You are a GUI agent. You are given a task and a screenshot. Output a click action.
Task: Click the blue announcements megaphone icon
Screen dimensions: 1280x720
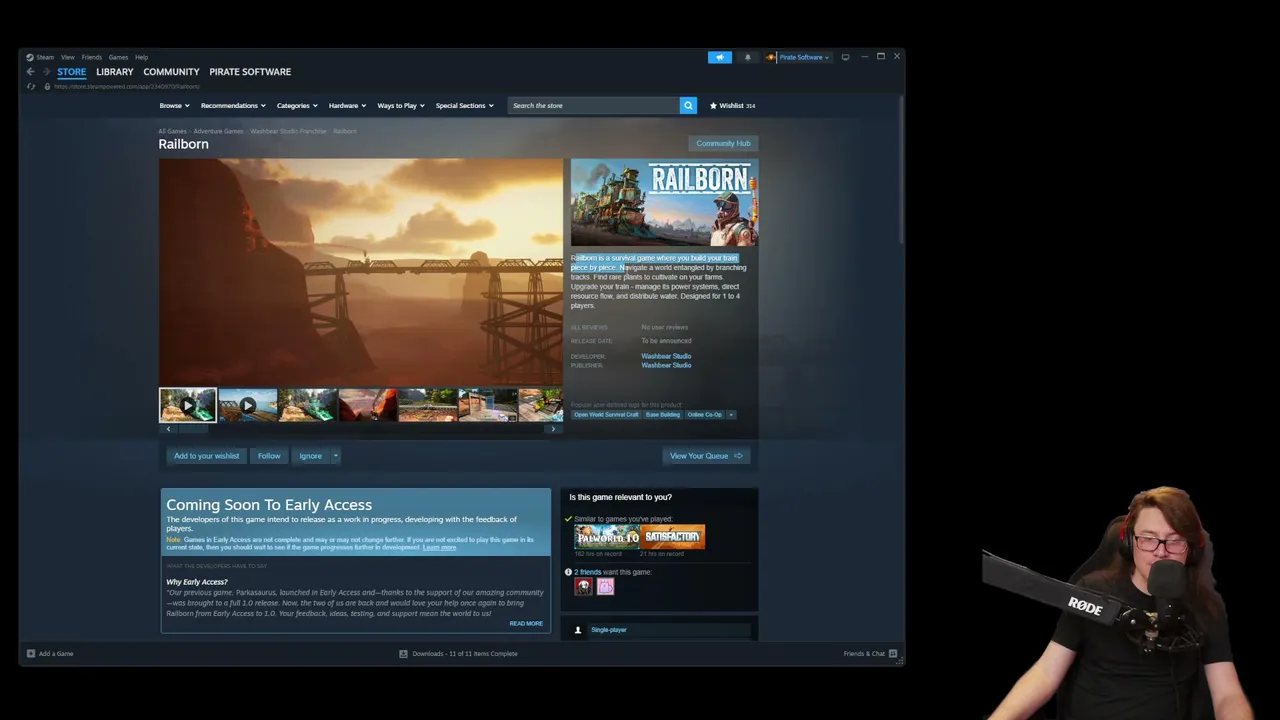click(x=720, y=57)
